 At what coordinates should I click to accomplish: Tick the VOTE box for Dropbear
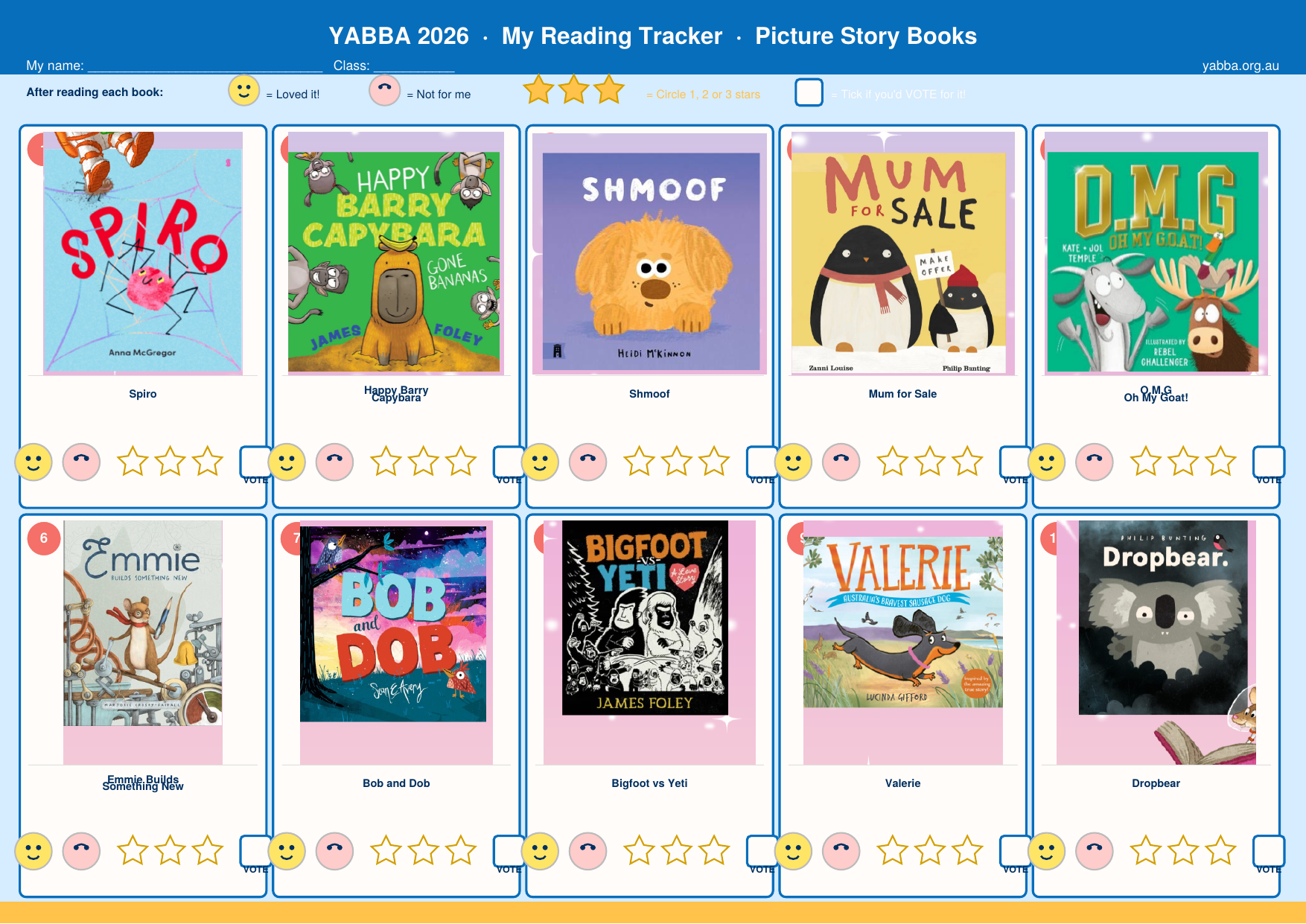tap(1268, 850)
